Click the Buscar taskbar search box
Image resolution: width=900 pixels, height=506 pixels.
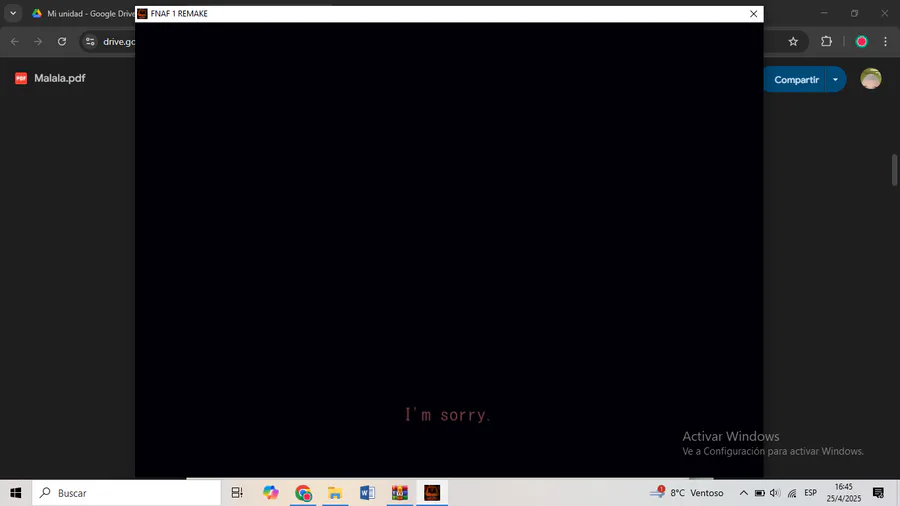(x=126, y=493)
